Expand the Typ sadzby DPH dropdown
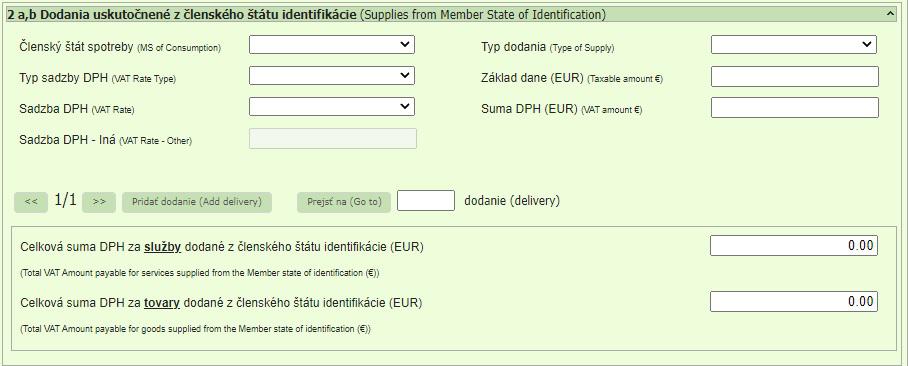The image size is (908, 366). tap(332, 75)
